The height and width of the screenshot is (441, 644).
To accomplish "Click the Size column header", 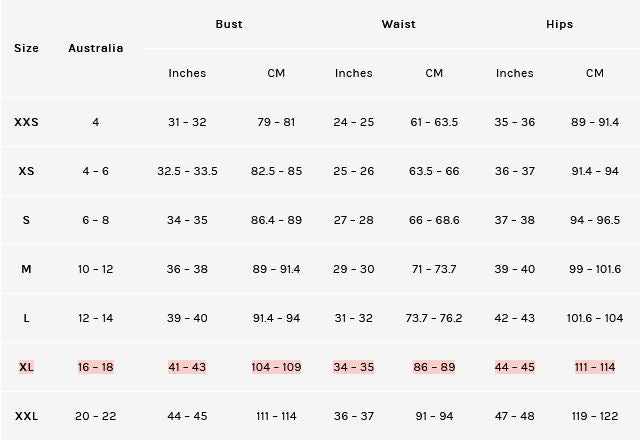I will pos(27,48).
